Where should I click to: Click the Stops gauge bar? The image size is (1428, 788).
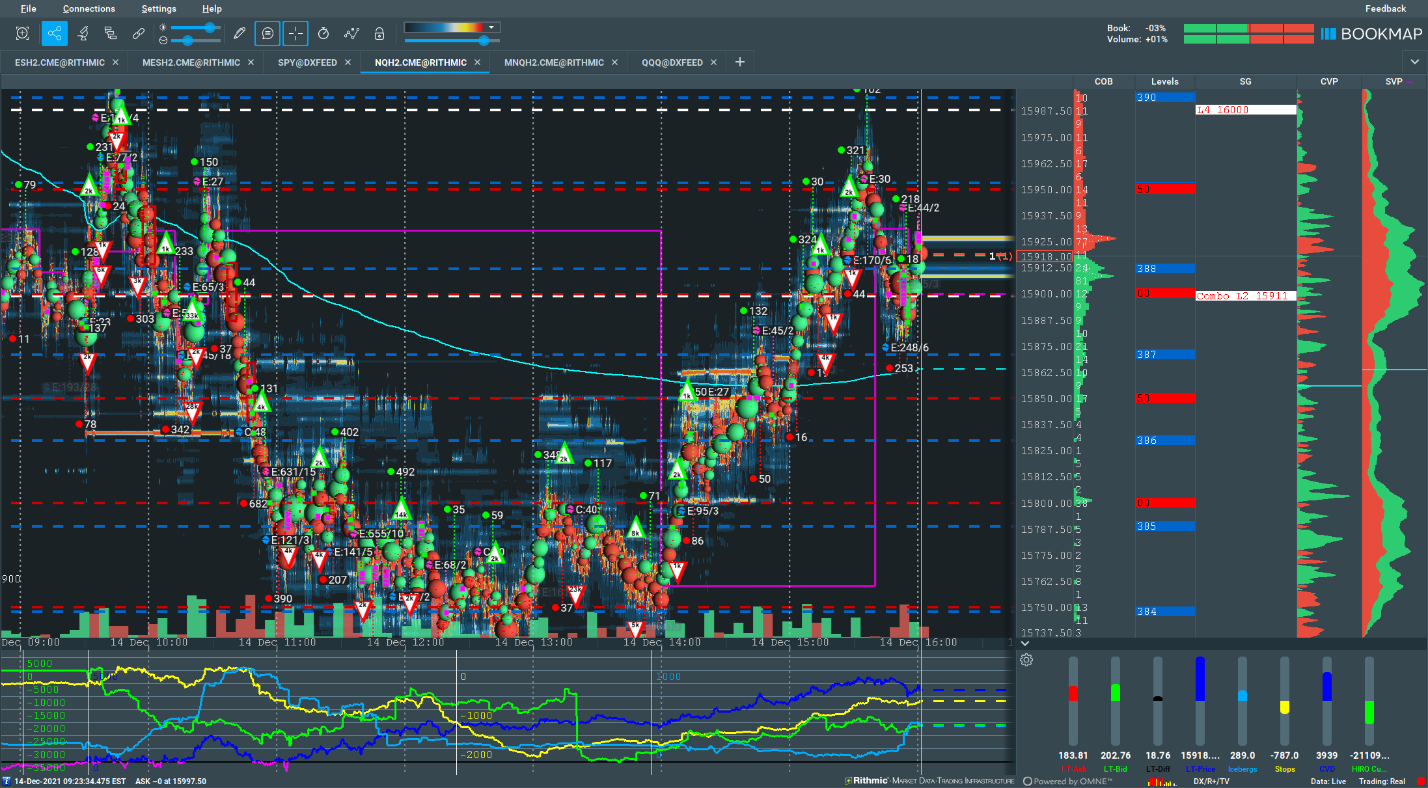[1285, 699]
